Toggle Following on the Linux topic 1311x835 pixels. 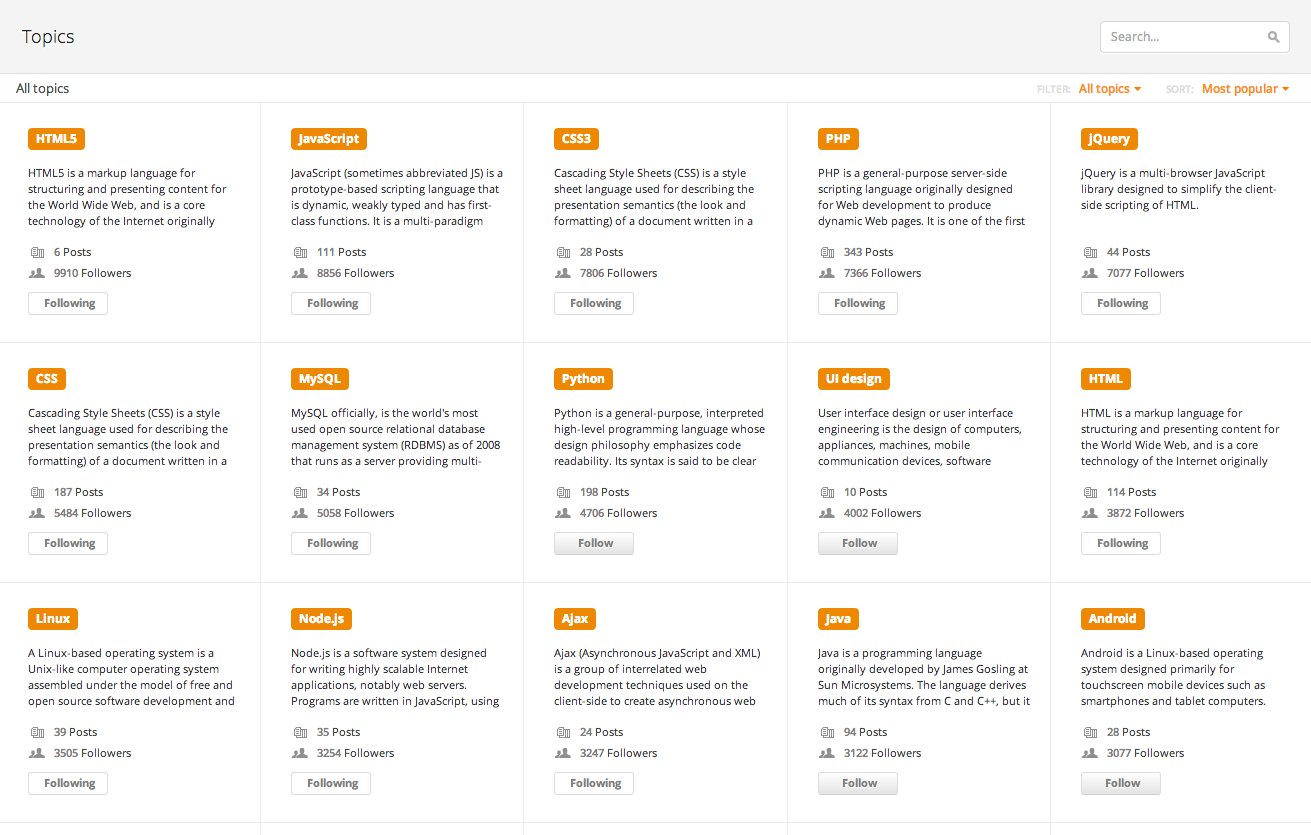68,783
